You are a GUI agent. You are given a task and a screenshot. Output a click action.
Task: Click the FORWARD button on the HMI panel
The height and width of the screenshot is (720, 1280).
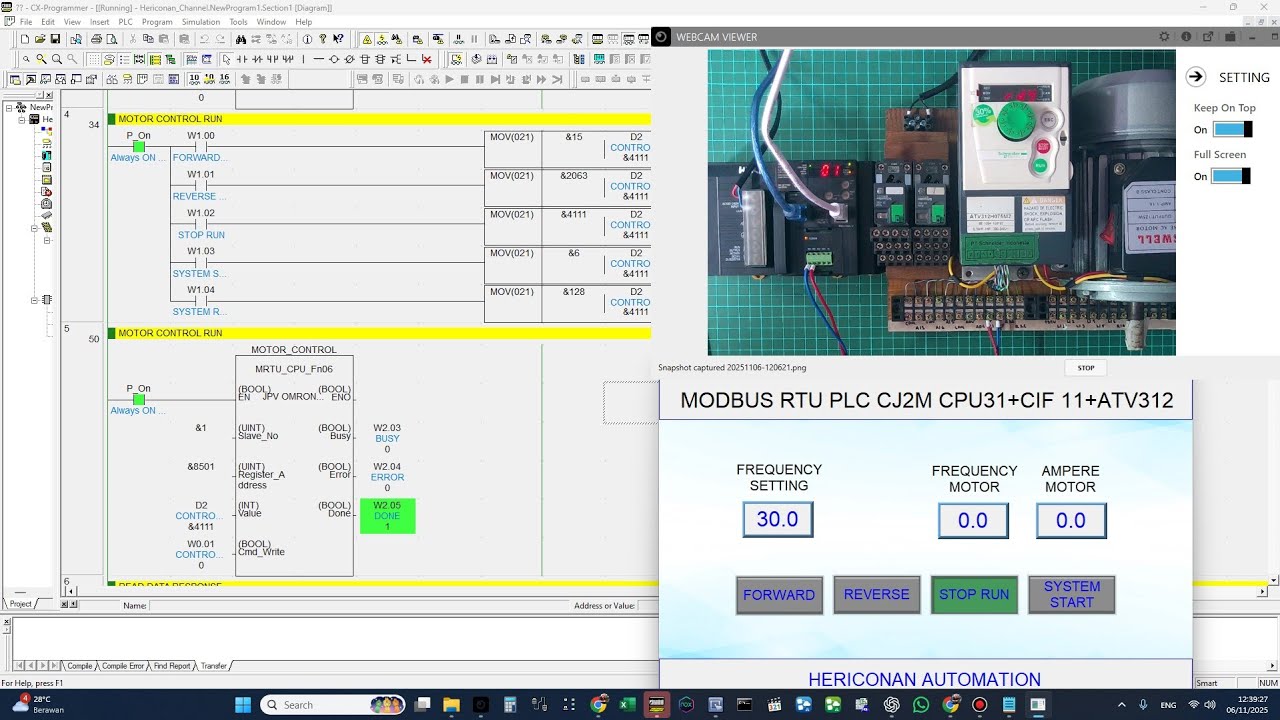(x=779, y=595)
